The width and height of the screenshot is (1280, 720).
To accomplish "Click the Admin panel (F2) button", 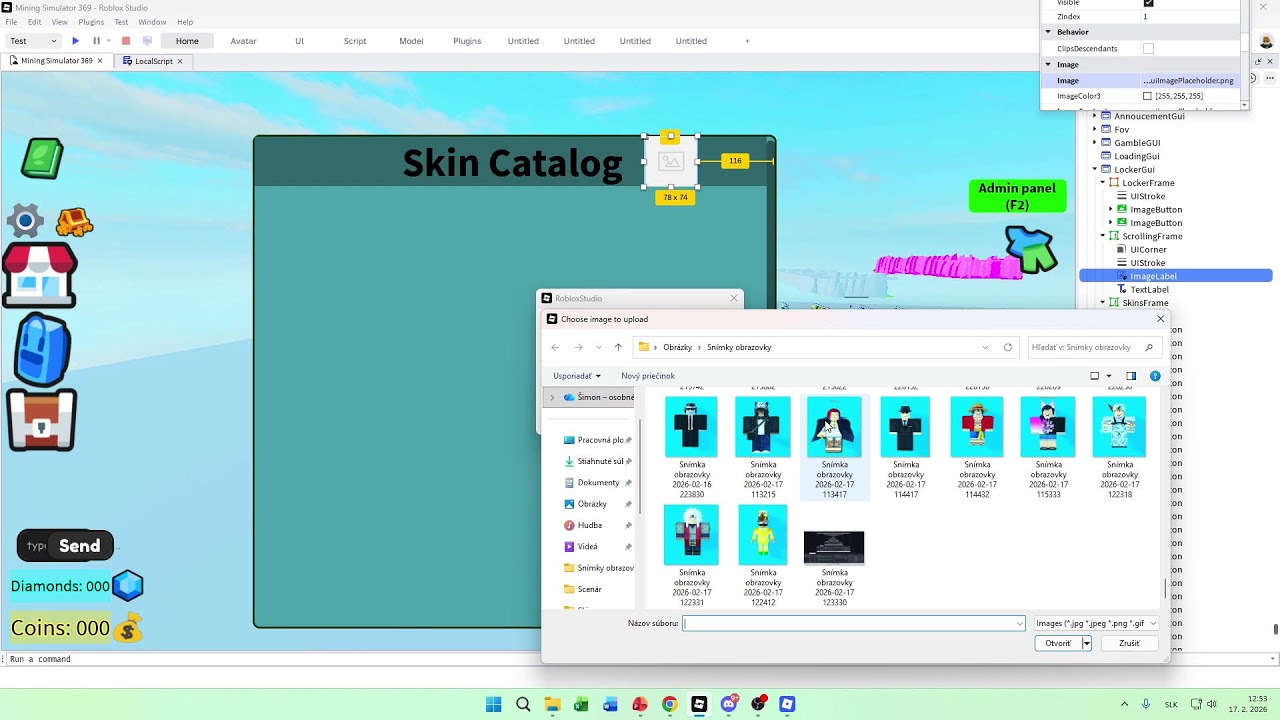I will (x=1017, y=196).
